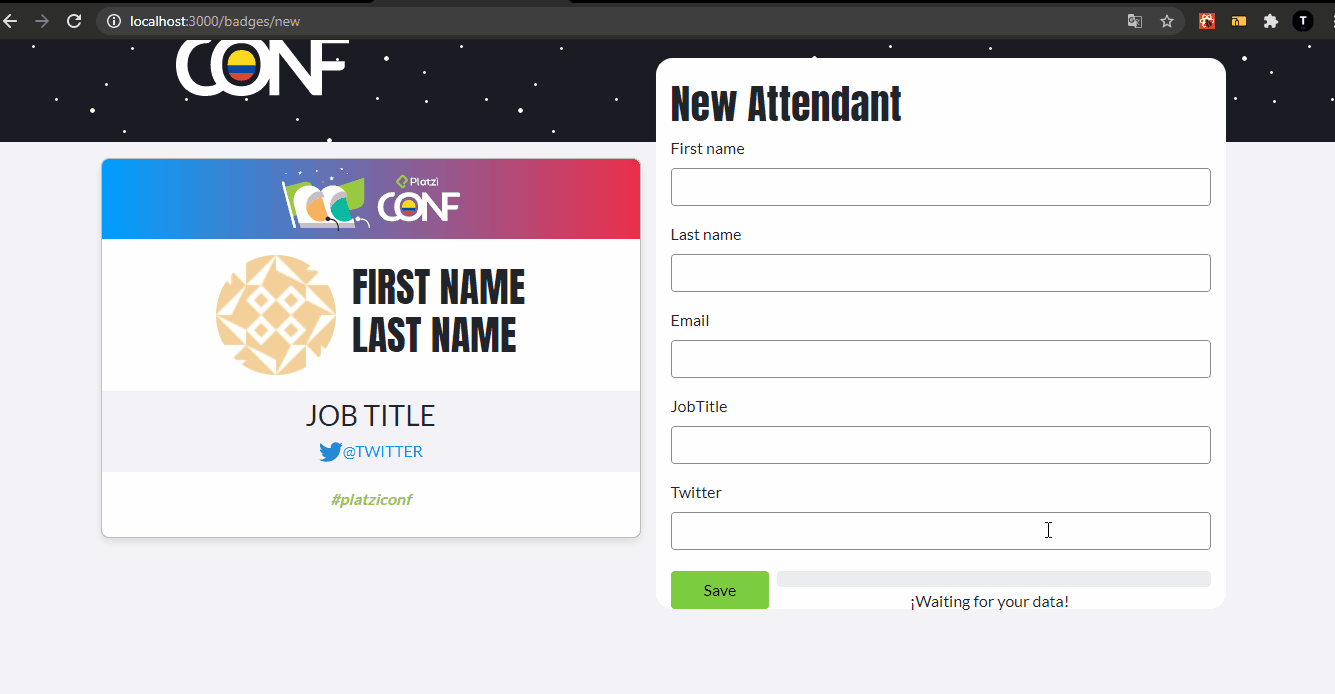This screenshot has height=694, width=1335.
Task: Open the Chrome profile avatar
Action: coord(1303,21)
